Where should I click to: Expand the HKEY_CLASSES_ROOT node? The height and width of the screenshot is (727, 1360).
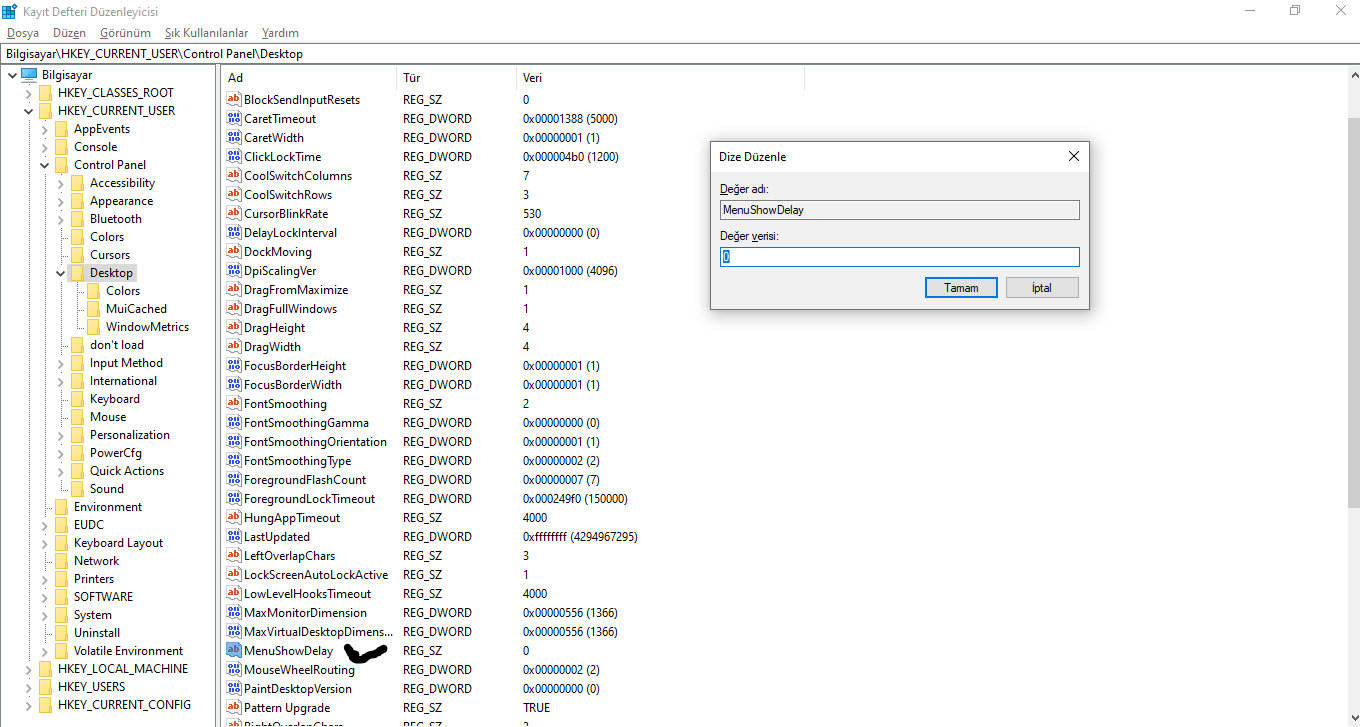(x=29, y=93)
